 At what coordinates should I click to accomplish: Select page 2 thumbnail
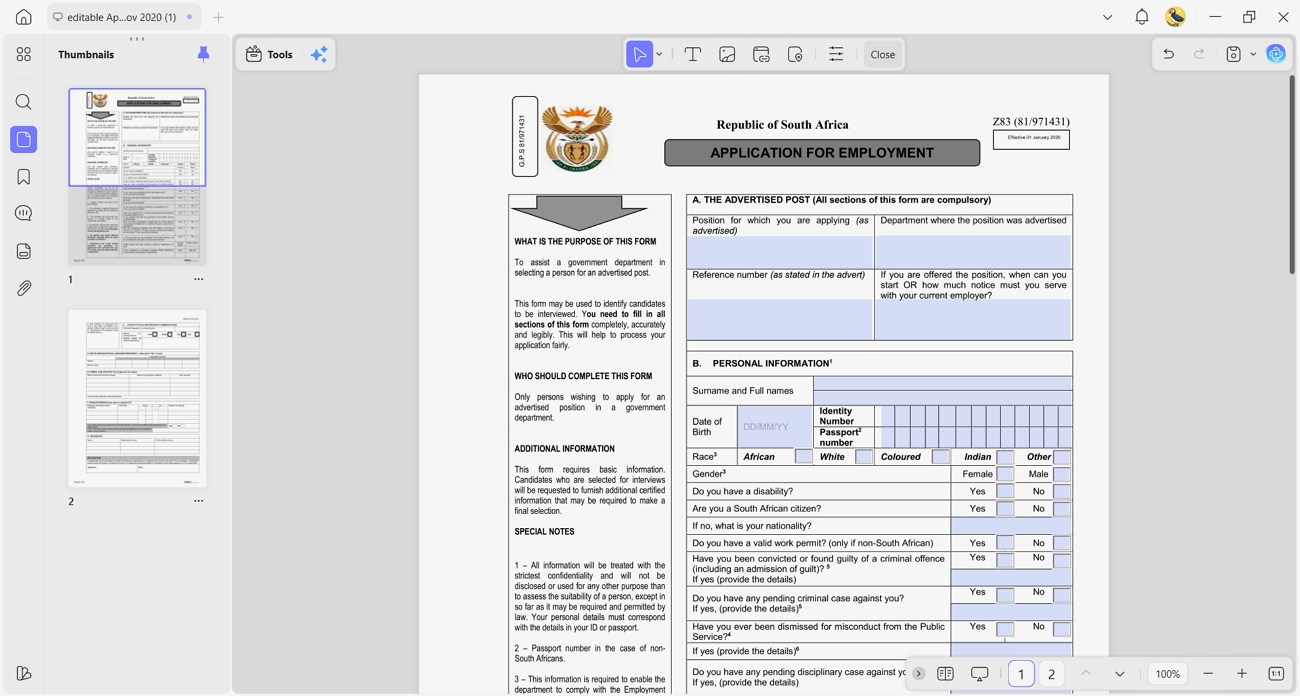[x=137, y=398]
